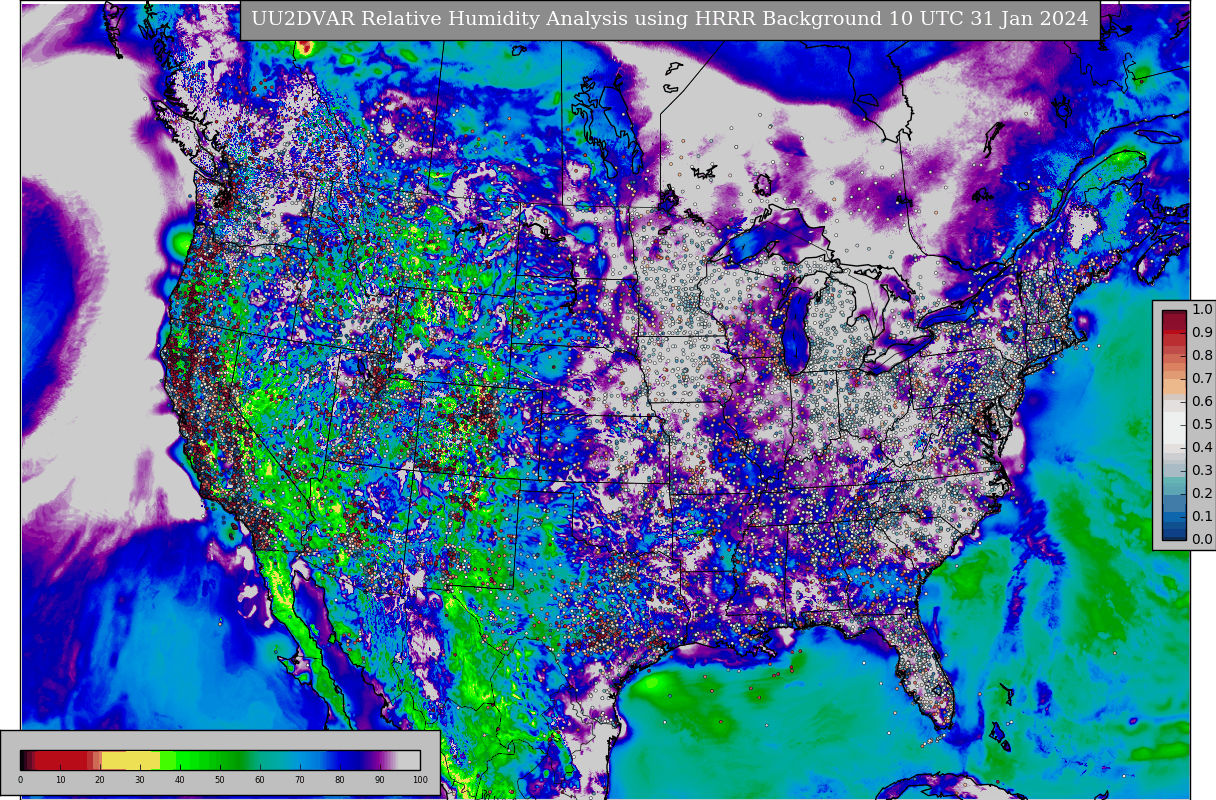Click the 50 tick label on humidity colorbar
The image size is (1216, 800).
click(220, 780)
